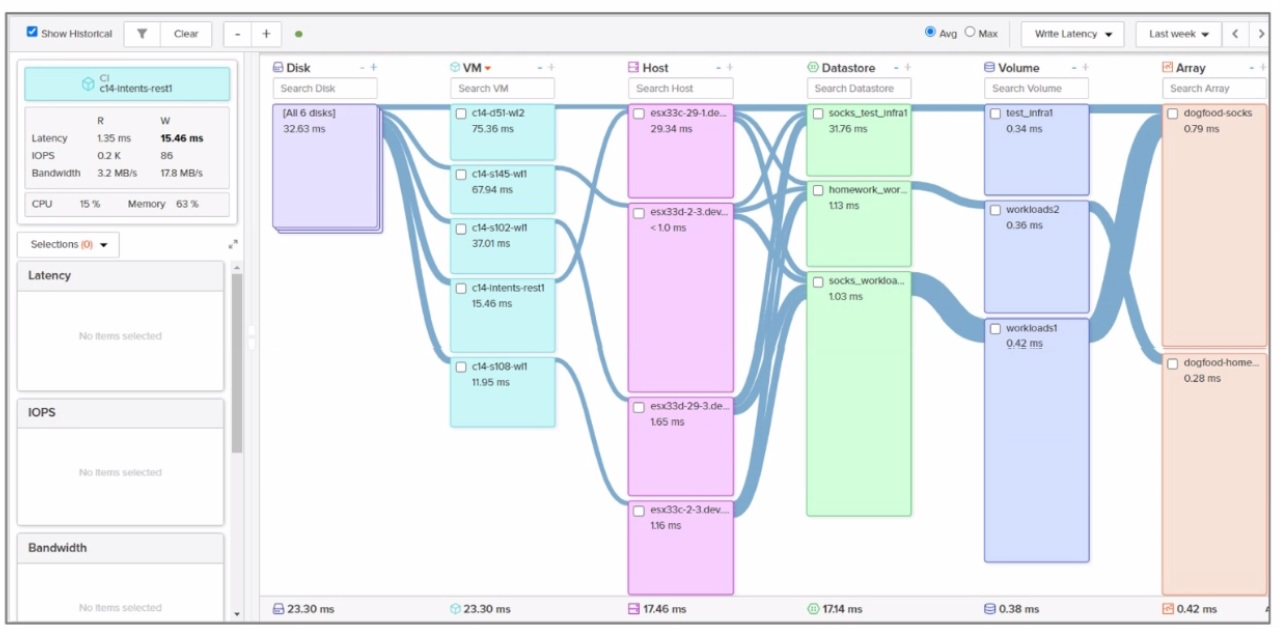Click the Search VM field

[502, 88]
